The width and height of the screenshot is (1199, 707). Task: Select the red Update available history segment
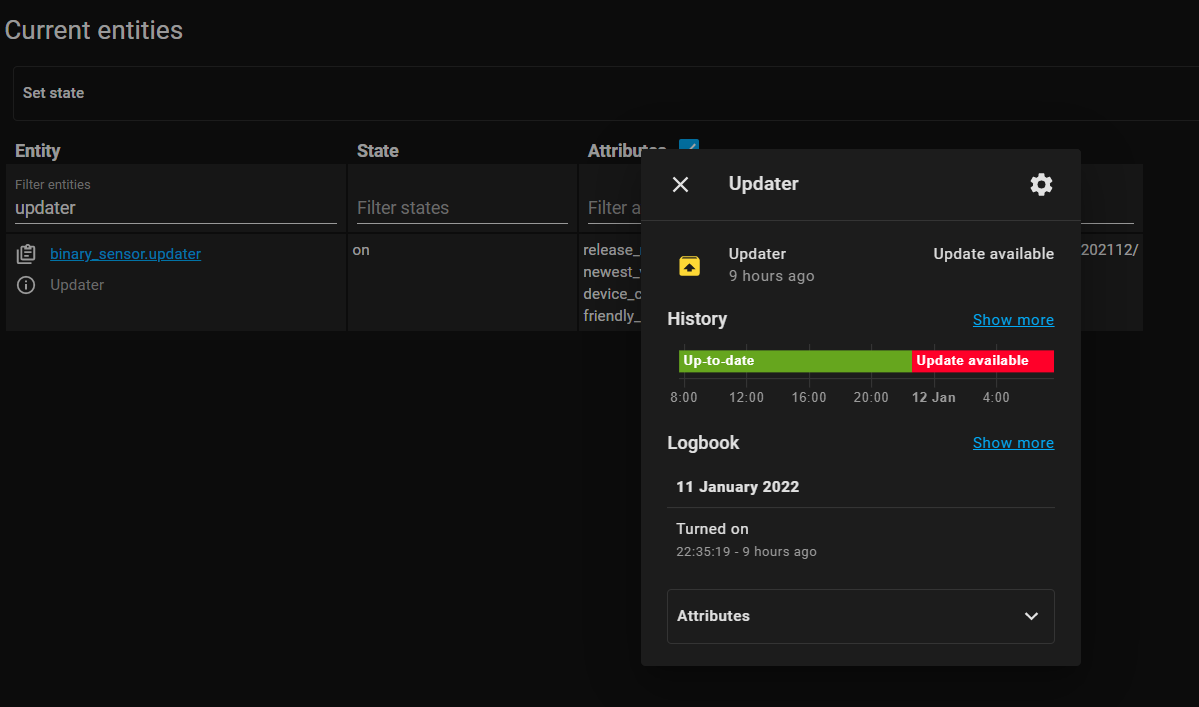point(982,361)
